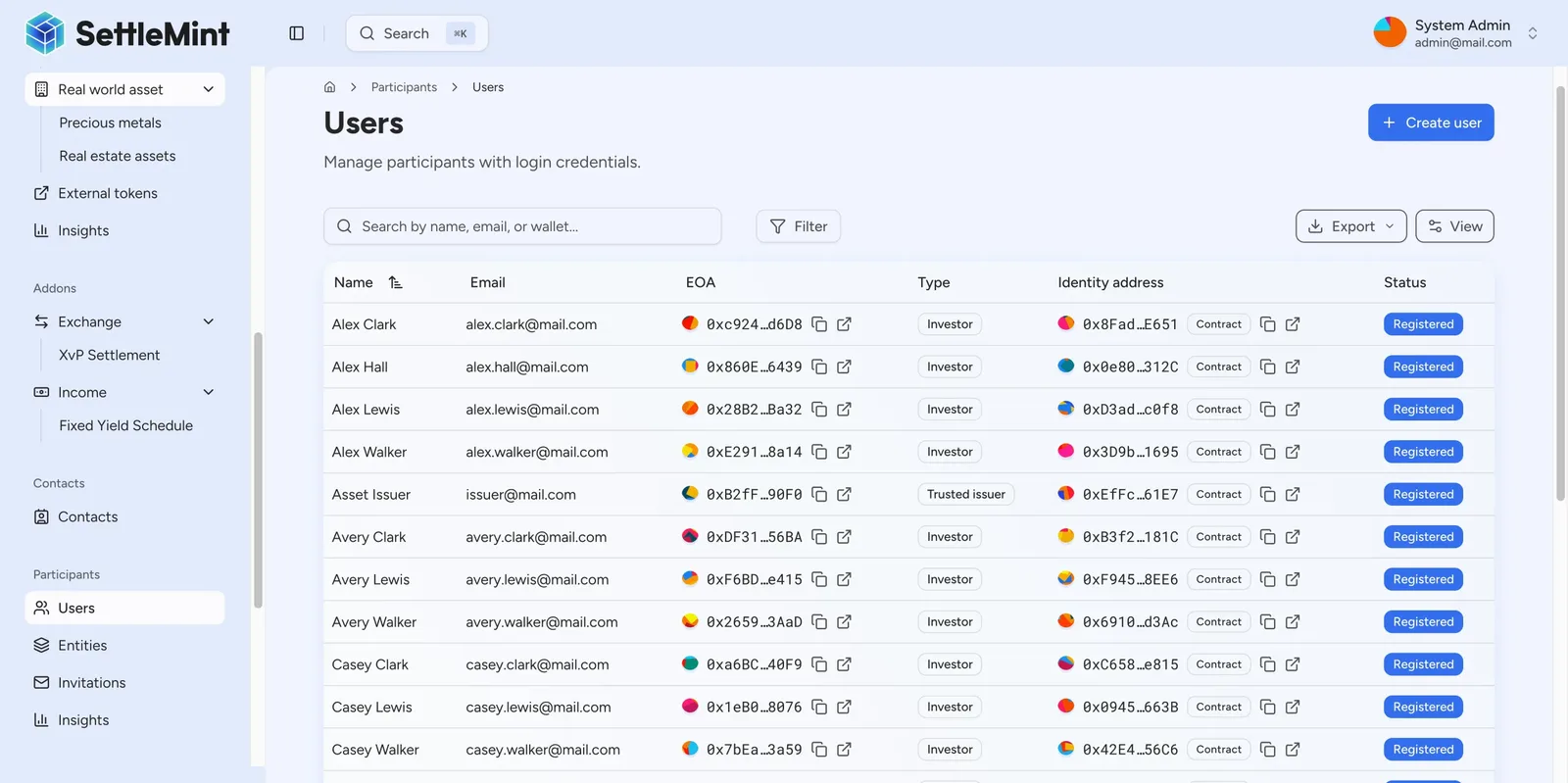This screenshot has width=1568, height=783.
Task: Collapse the Real world asset section
Action: (208, 89)
